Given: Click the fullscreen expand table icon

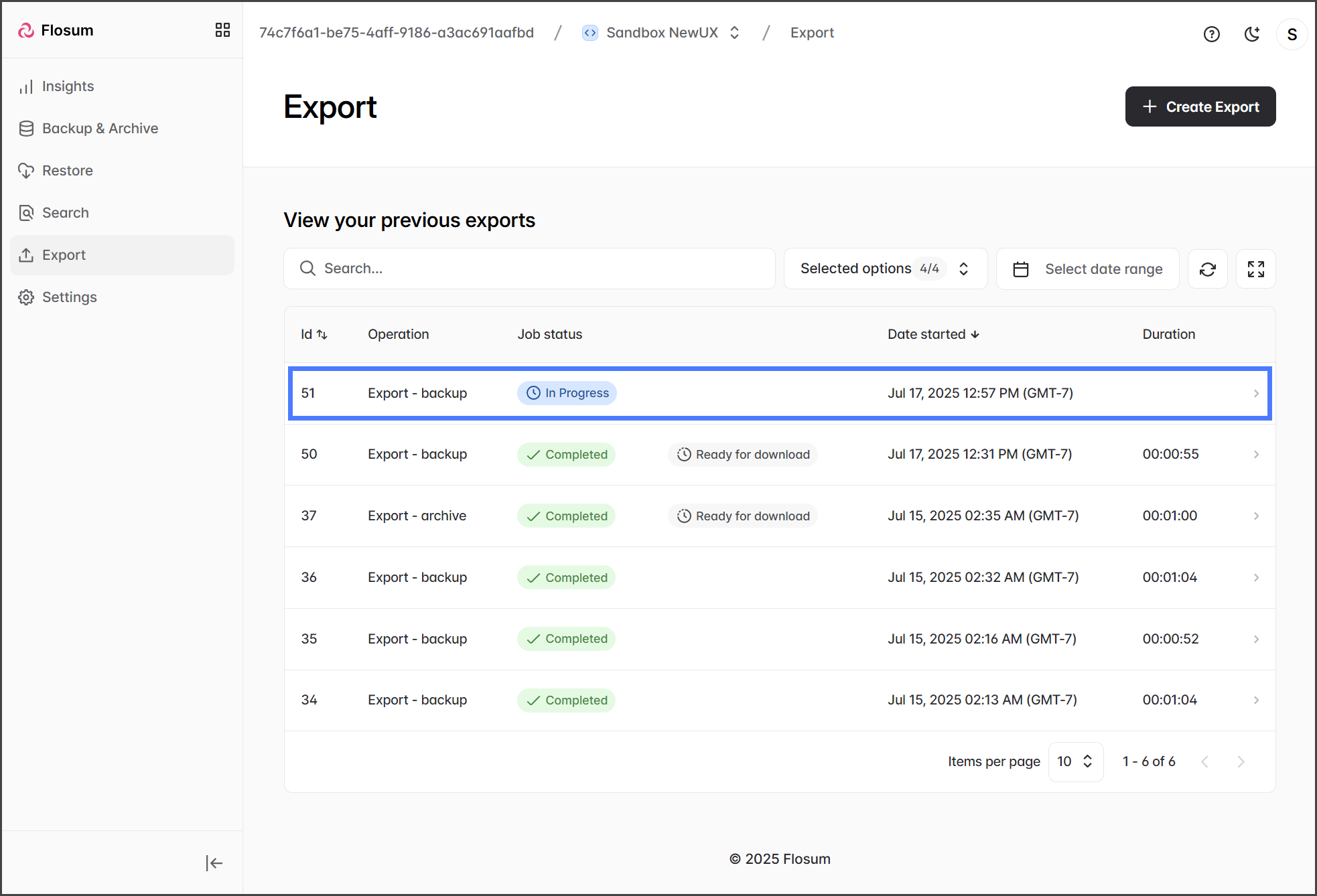Looking at the screenshot, I should (x=1255, y=269).
